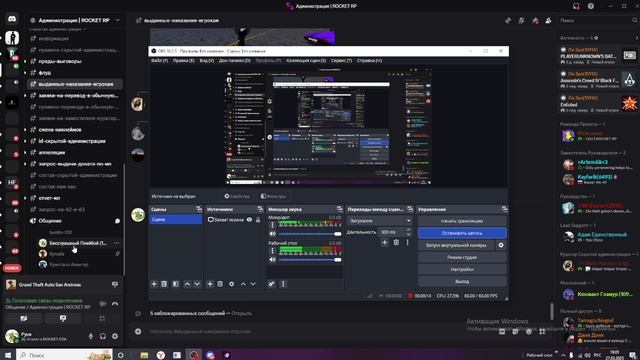Add a new scene with plus icon
The image size is (640, 360).
[154, 284]
